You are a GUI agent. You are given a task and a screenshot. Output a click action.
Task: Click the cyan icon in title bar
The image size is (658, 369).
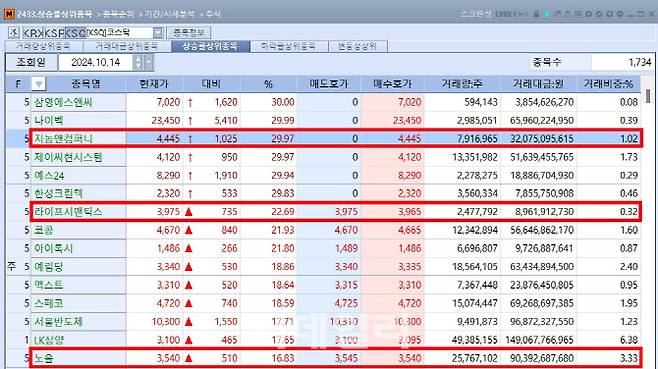pos(547,14)
